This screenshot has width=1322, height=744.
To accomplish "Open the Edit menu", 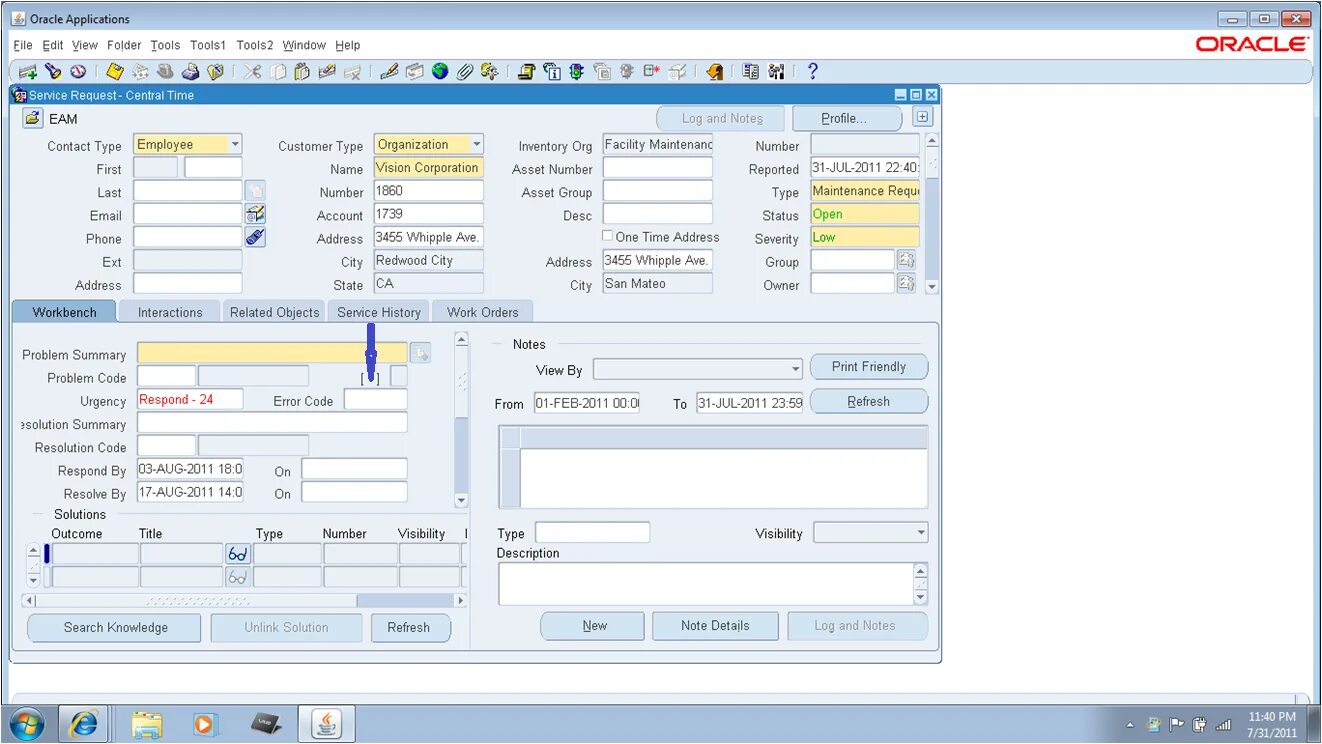I will tap(53, 45).
